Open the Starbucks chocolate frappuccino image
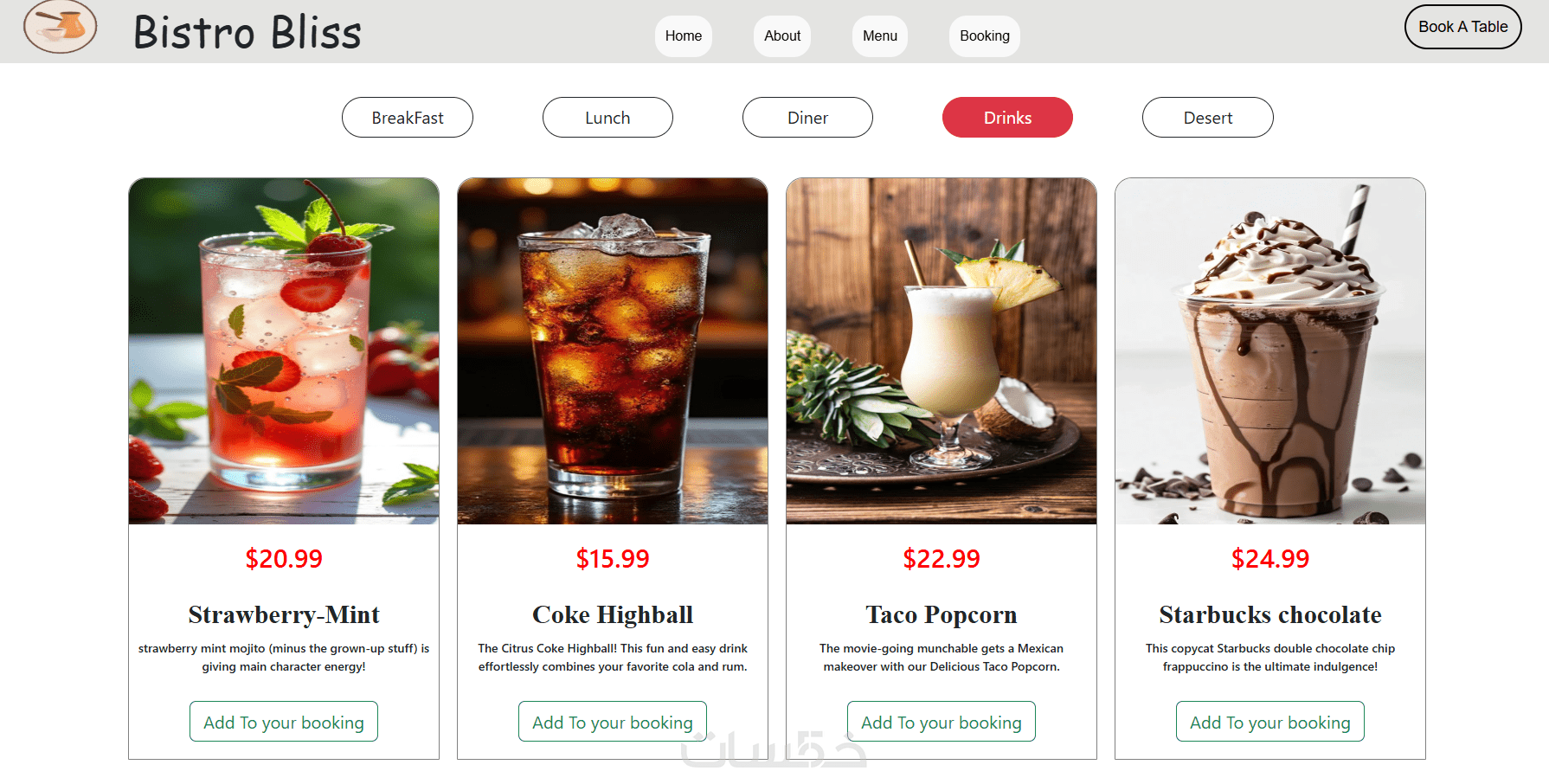The image size is (1549, 784). pos(1270,351)
